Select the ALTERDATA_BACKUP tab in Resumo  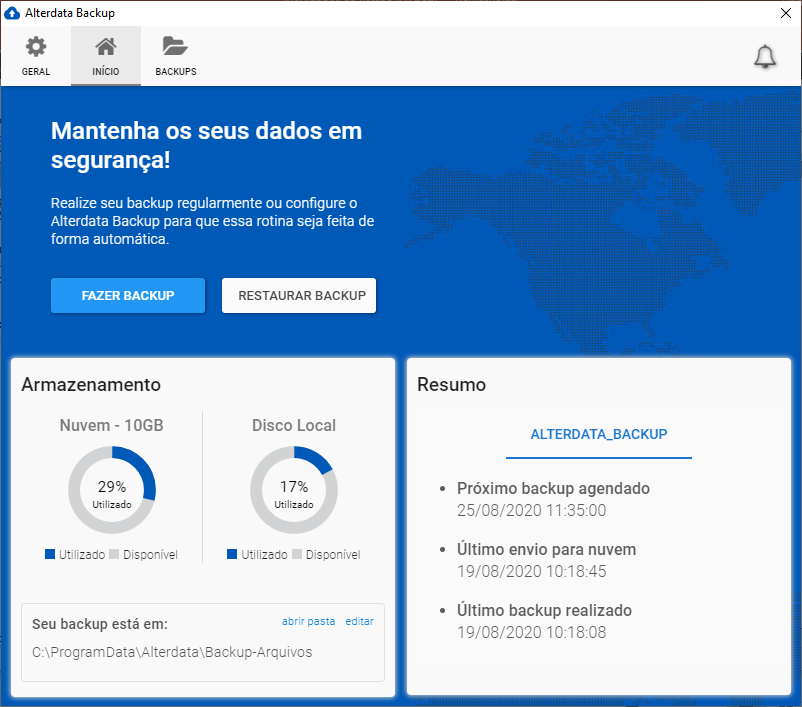click(598, 434)
